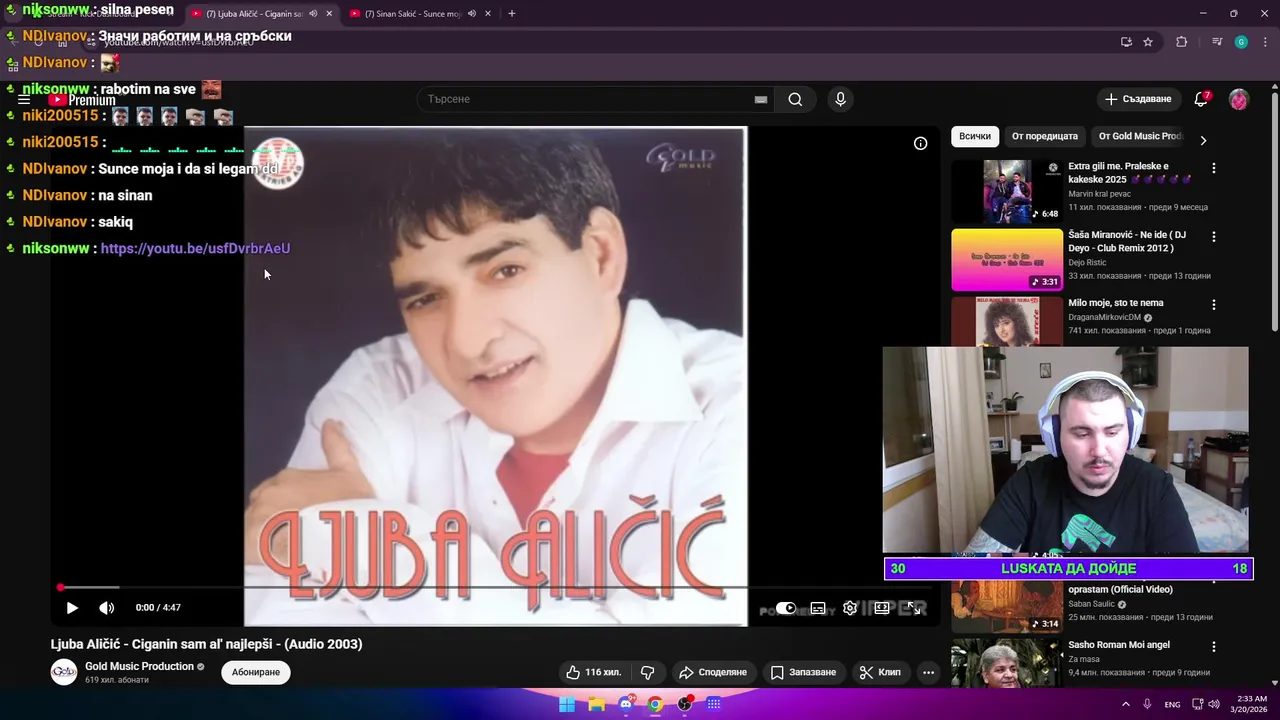Image resolution: width=1280 pixels, height=720 pixels.
Task: Click the Създаване create button
Action: 1138,99
